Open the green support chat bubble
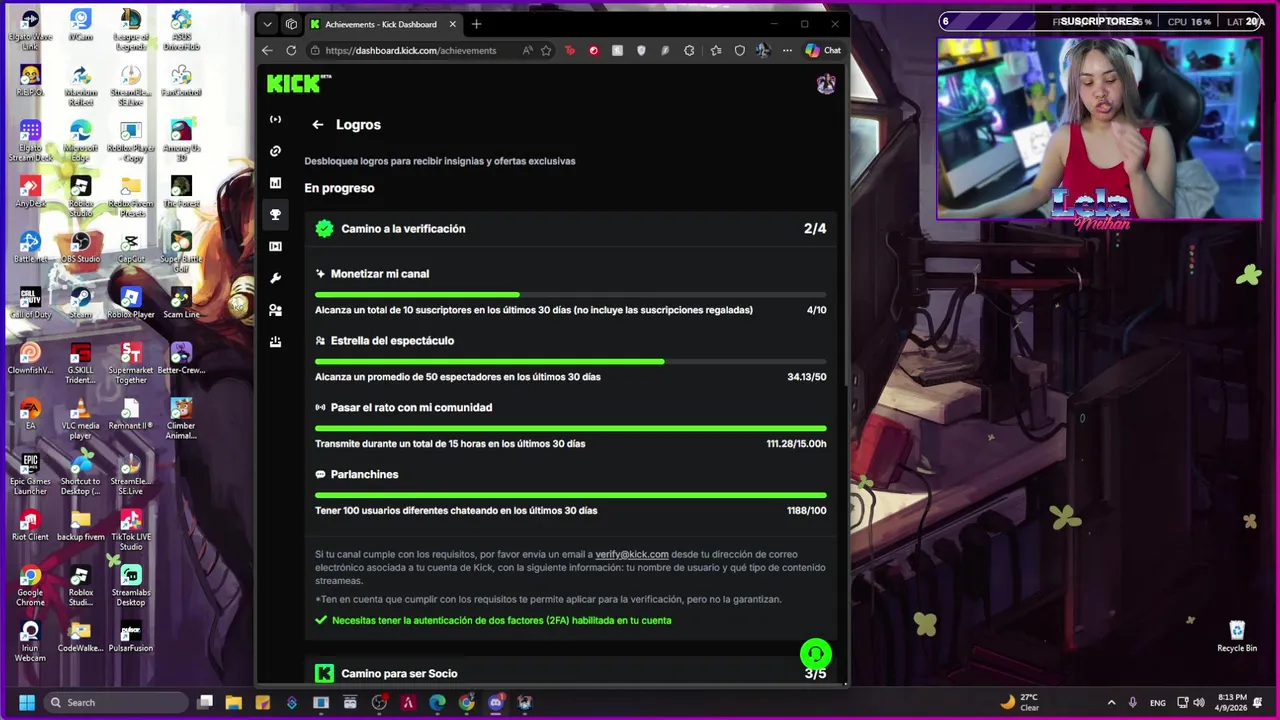1280x720 pixels. coord(816,655)
